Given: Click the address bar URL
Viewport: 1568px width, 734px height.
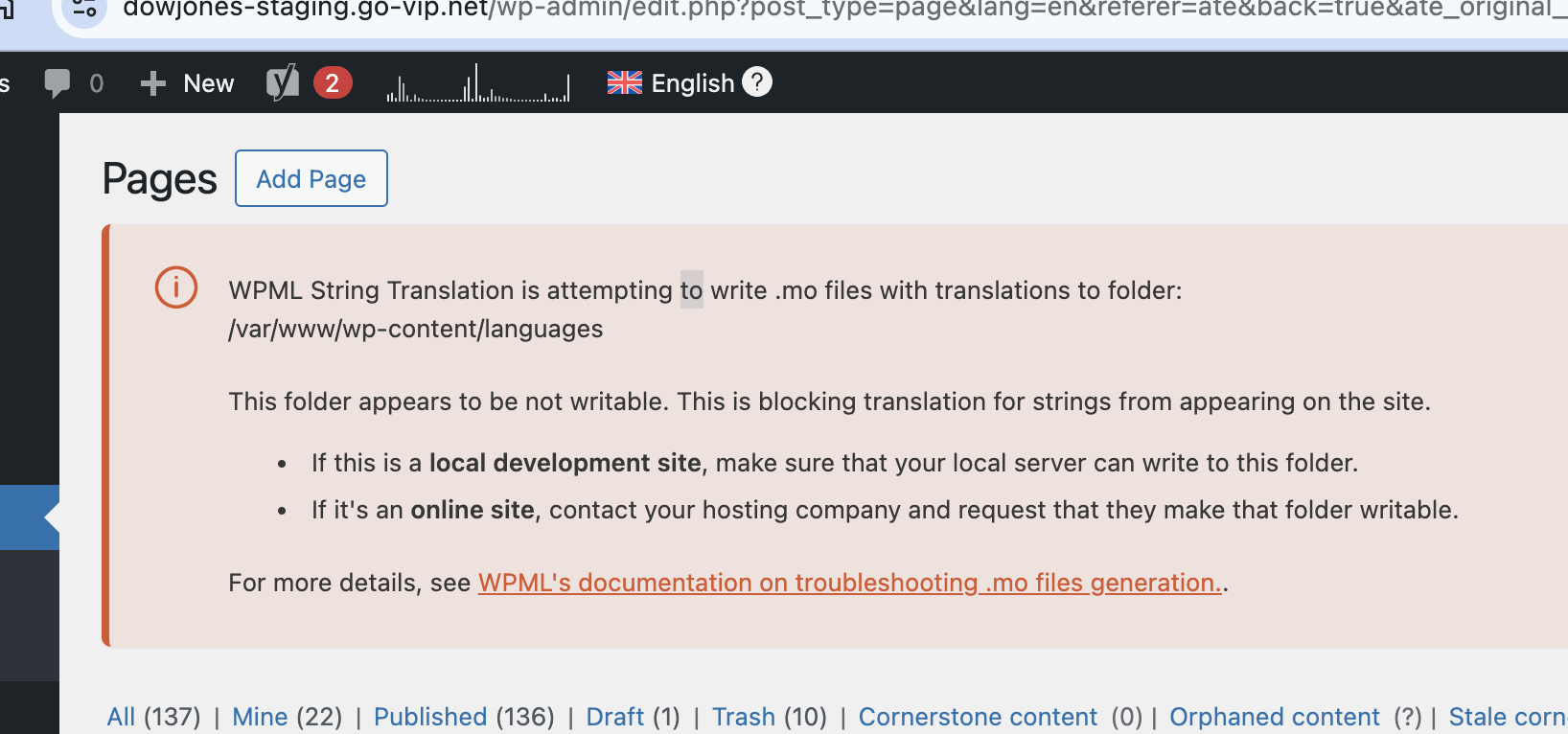Looking at the screenshot, I should click(x=843, y=10).
